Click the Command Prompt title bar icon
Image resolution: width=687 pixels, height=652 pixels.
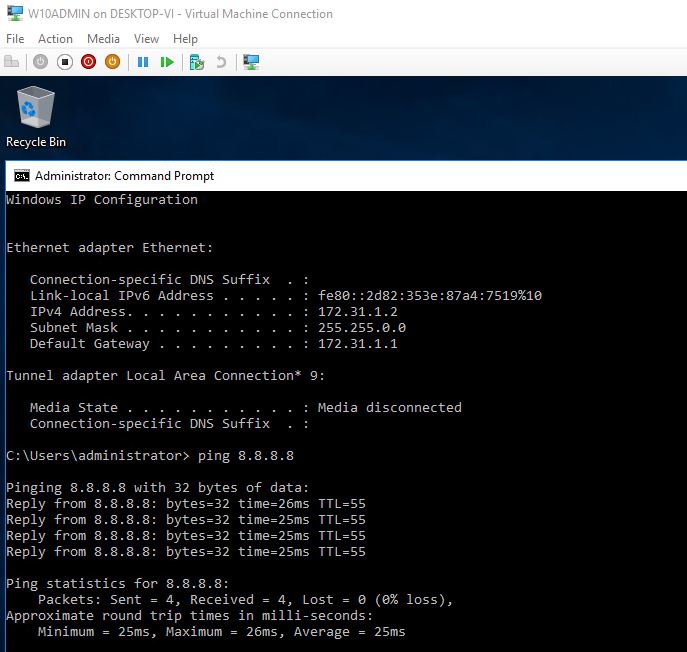tap(20, 176)
